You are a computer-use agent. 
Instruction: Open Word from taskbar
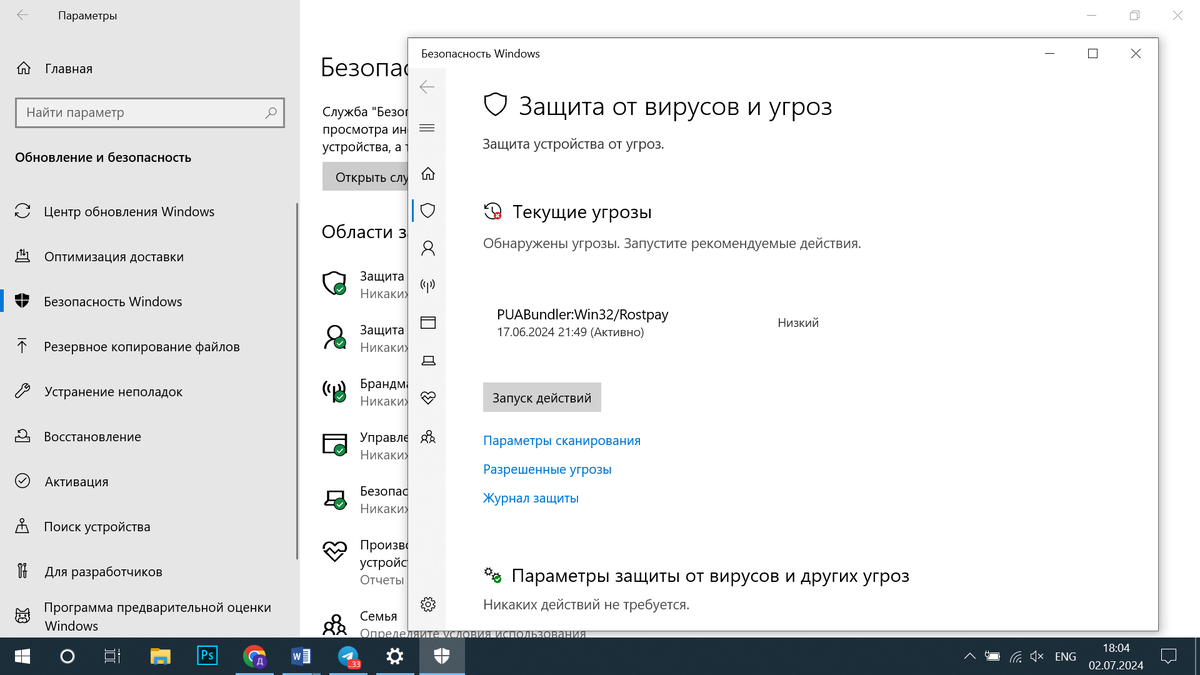pyautogui.click(x=301, y=656)
